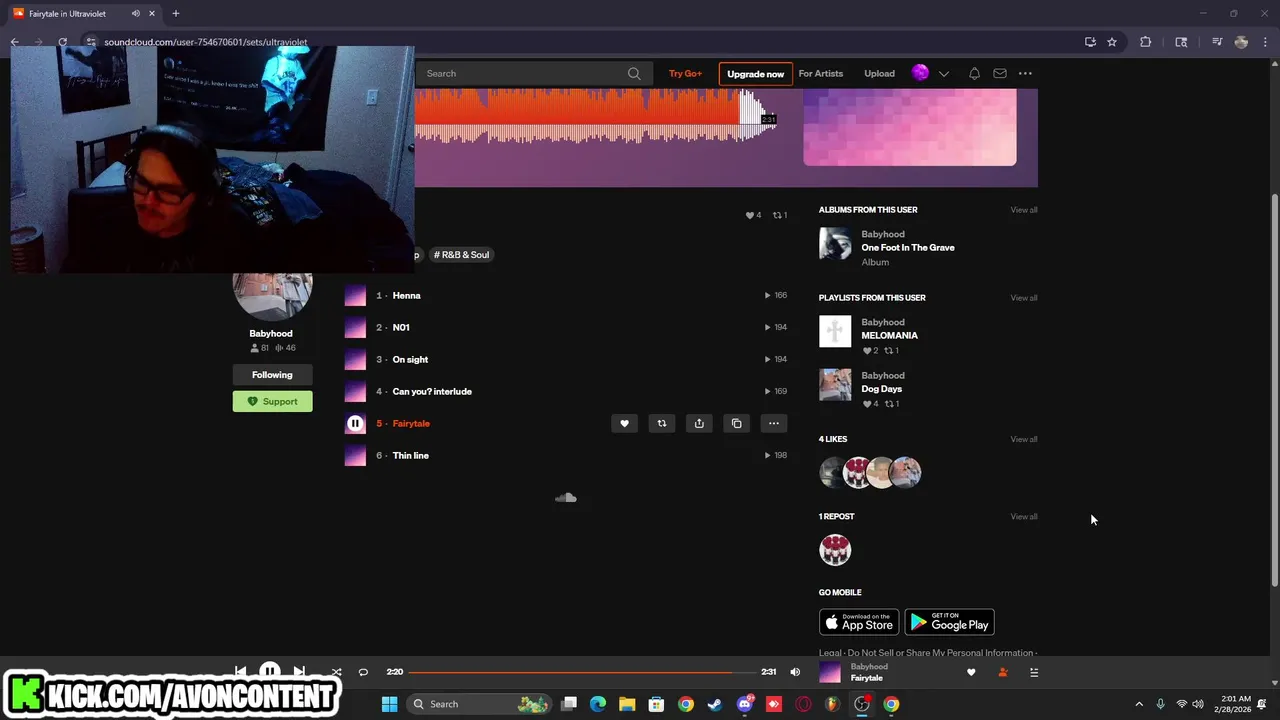Open the Upload page
The width and height of the screenshot is (1280, 720).
pos(879,73)
